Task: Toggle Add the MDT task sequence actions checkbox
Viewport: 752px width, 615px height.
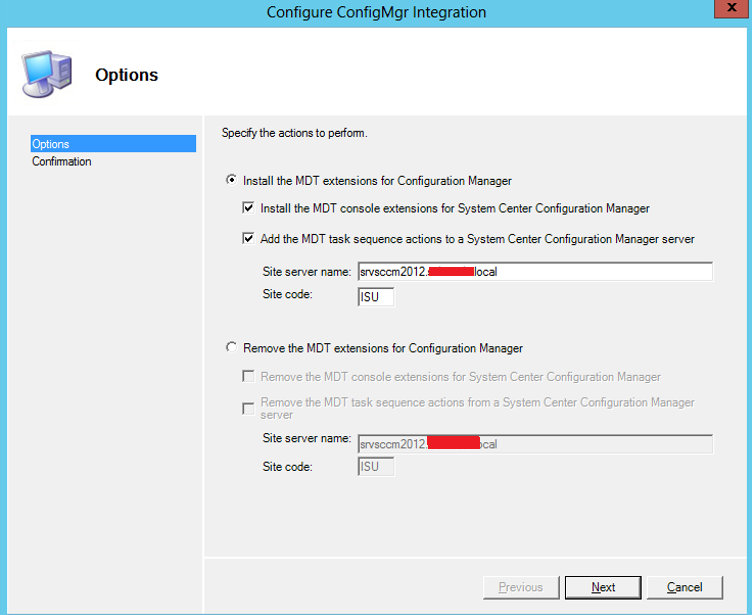Action: tap(248, 238)
